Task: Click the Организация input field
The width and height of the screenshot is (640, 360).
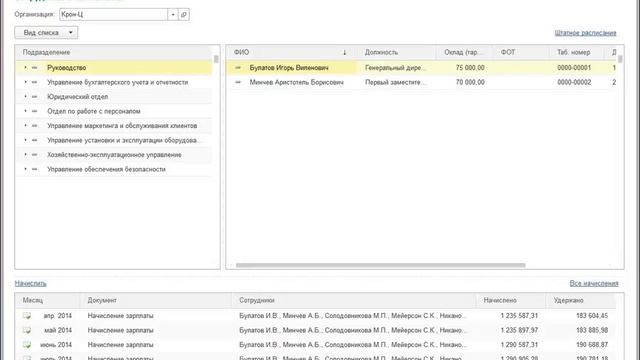Action: pyautogui.click(x=113, y=14)
